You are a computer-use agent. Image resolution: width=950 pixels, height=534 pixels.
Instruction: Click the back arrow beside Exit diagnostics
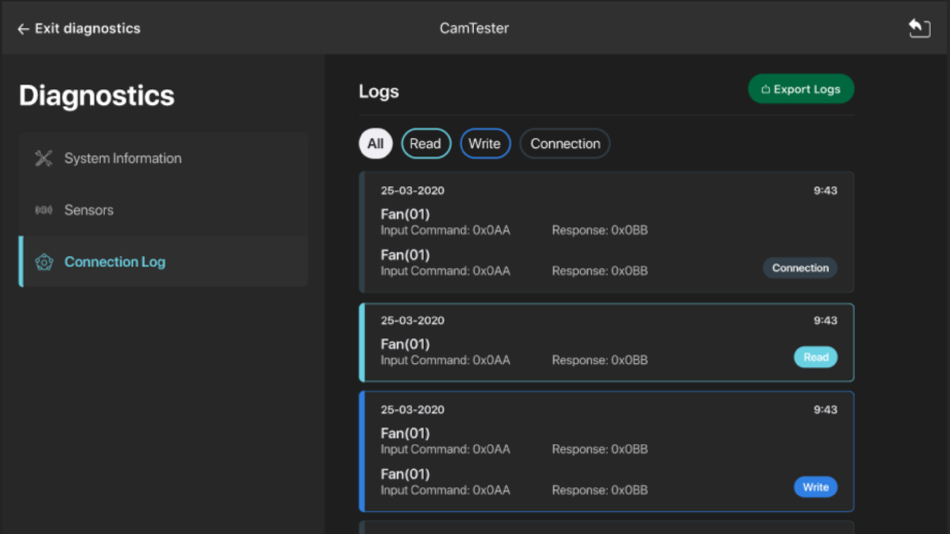(x=23, y=28)
